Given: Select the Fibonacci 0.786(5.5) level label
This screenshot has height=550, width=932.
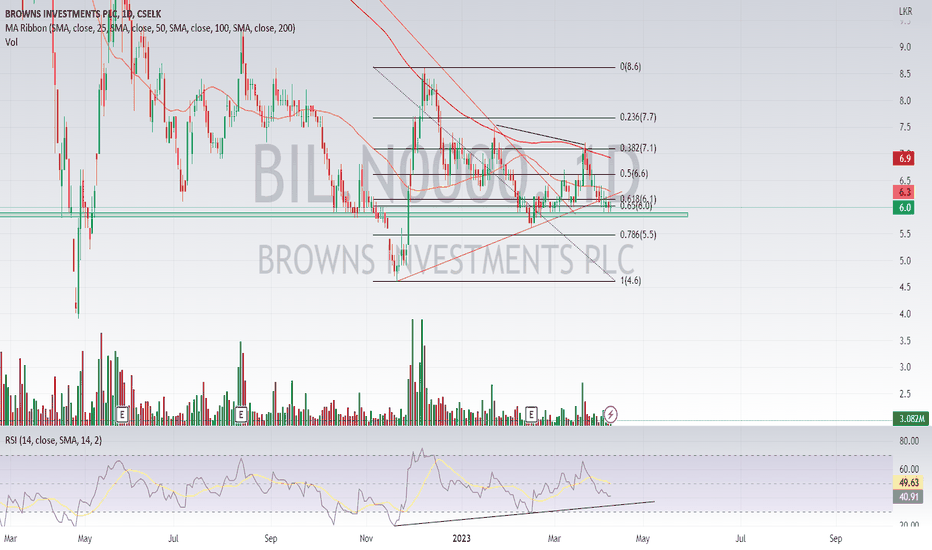Looking at the screenshot, I should click(638, 235).
